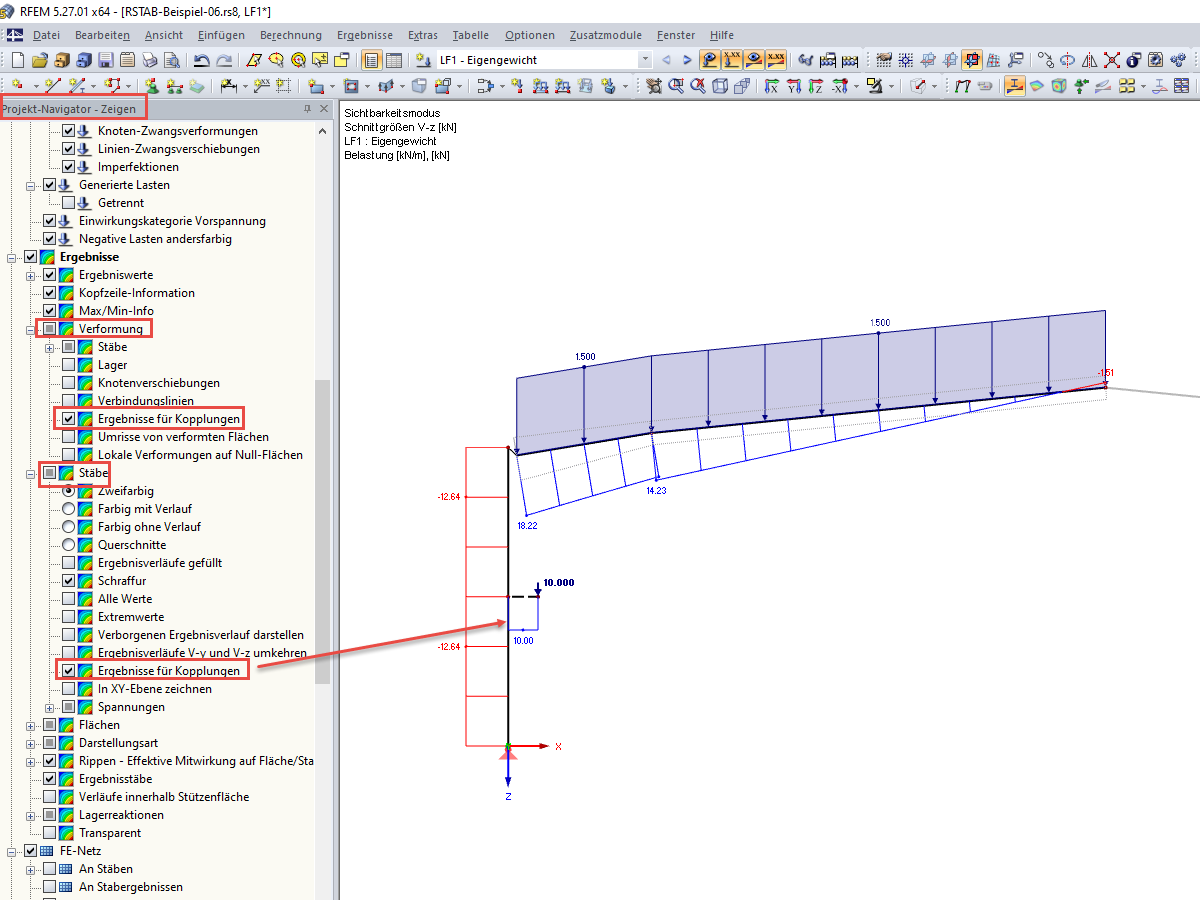Image resolution: width=1200 pixels, height=900 pixels.
Task: Open the Bearbeiten menu
Action: [102, 35]
